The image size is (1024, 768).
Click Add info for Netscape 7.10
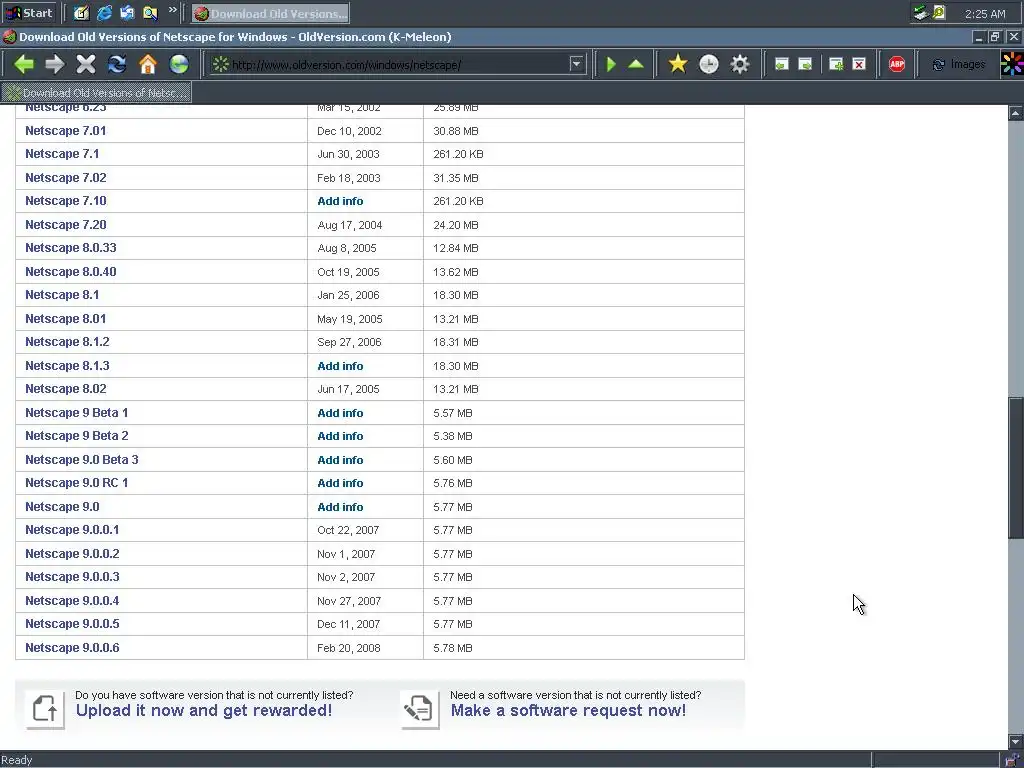(340, 201)
